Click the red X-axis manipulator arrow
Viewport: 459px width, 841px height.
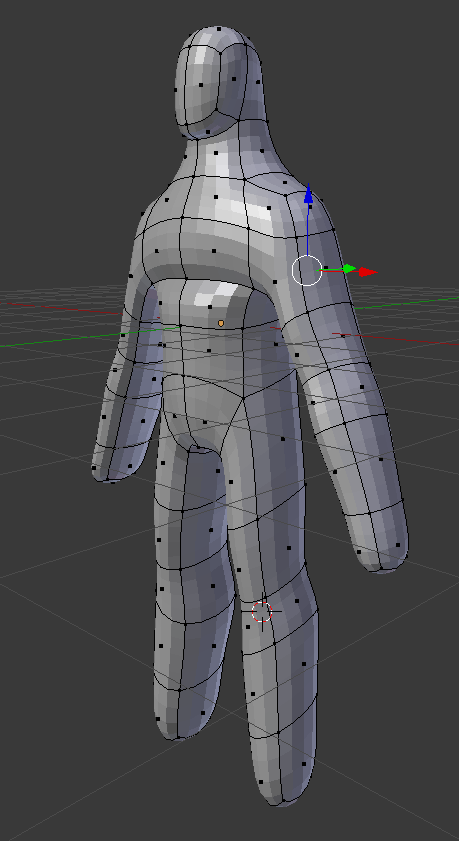368,272
